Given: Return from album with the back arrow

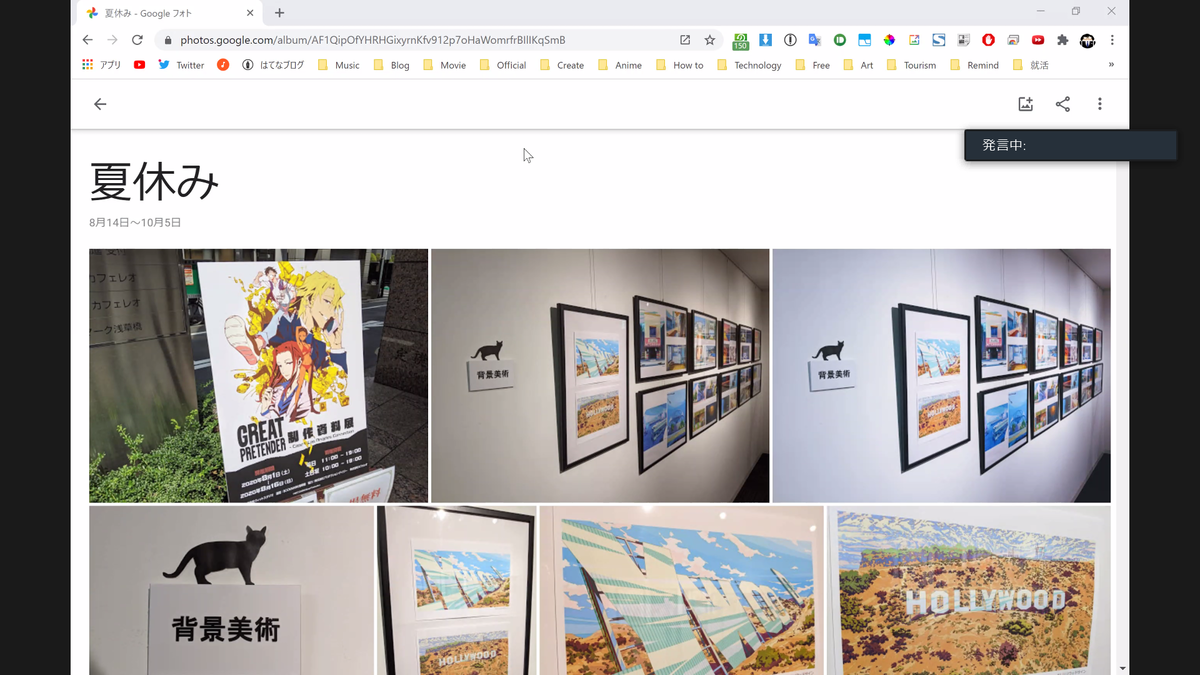Looking at the screenshot, I should click(100, 104).
